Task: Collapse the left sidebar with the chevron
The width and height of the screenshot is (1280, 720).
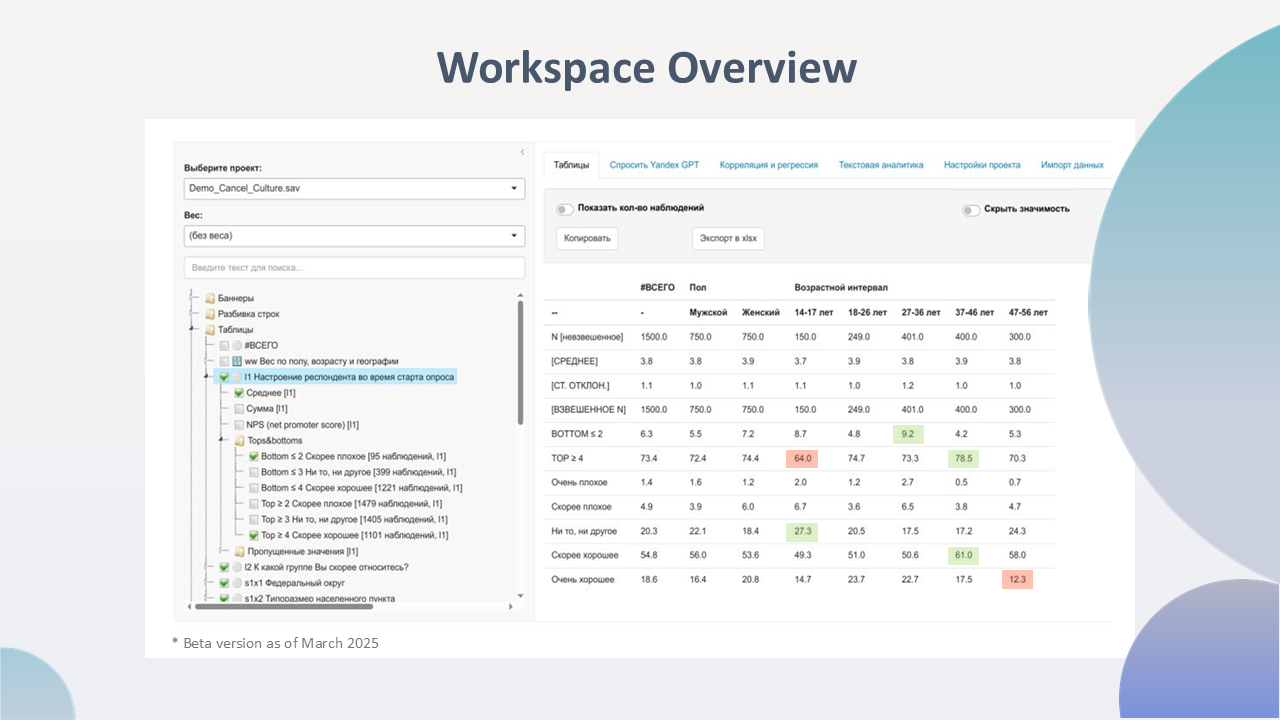Action: pos(521,152)
